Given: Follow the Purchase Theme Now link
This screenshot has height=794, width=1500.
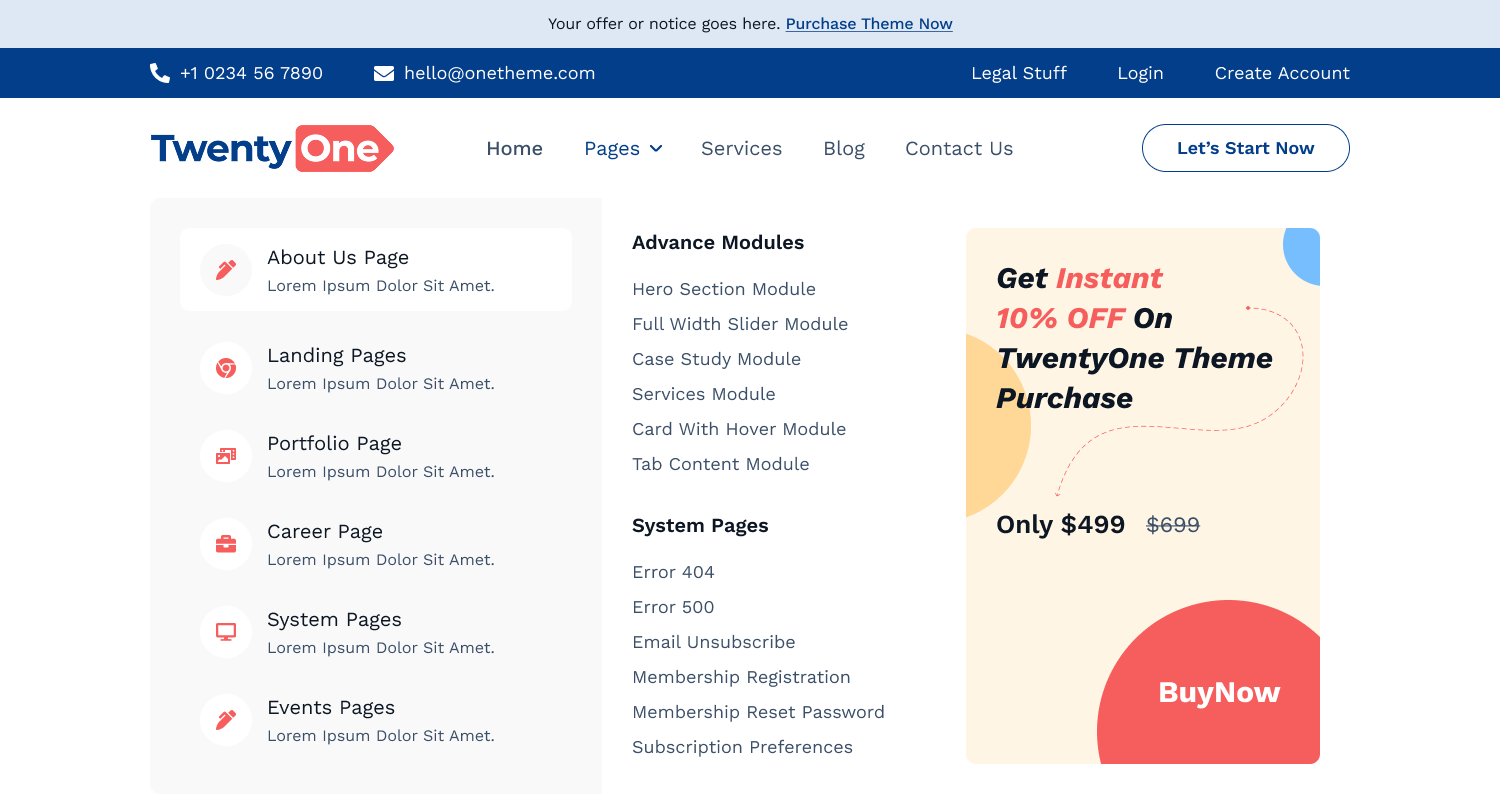Looking at the screenshot, I should point(869,24).
